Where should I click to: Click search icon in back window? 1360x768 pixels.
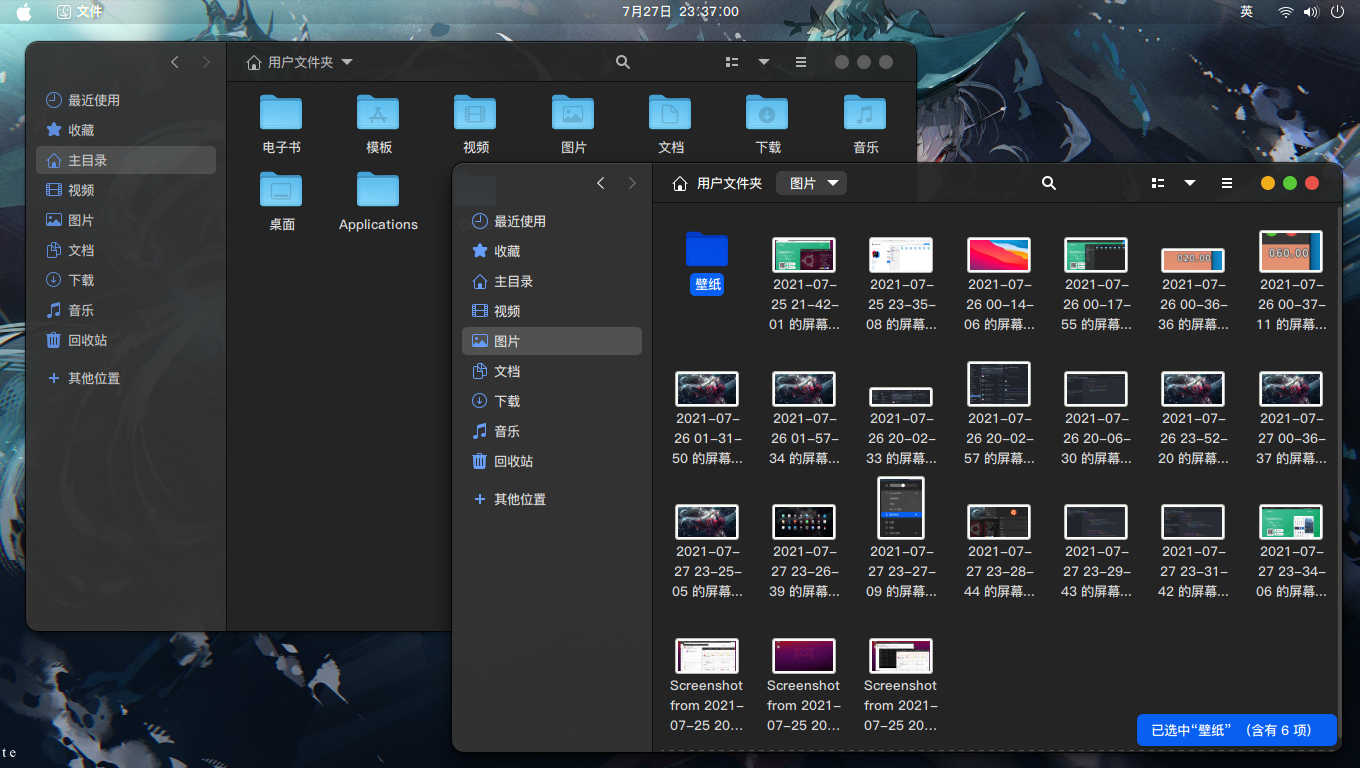[x=623, y=62]
